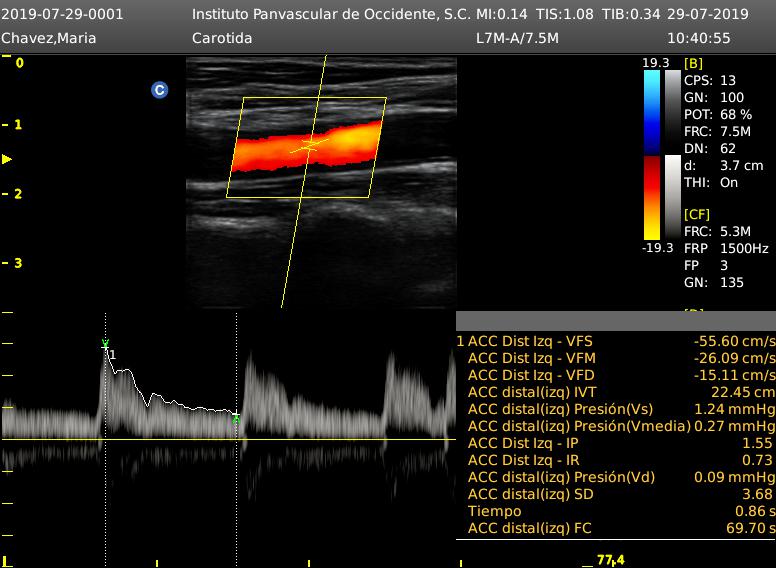The height and width of the screenshot is (568, 776).
Task: Click the blue circular C marker icon
Action: coord(159,90)
